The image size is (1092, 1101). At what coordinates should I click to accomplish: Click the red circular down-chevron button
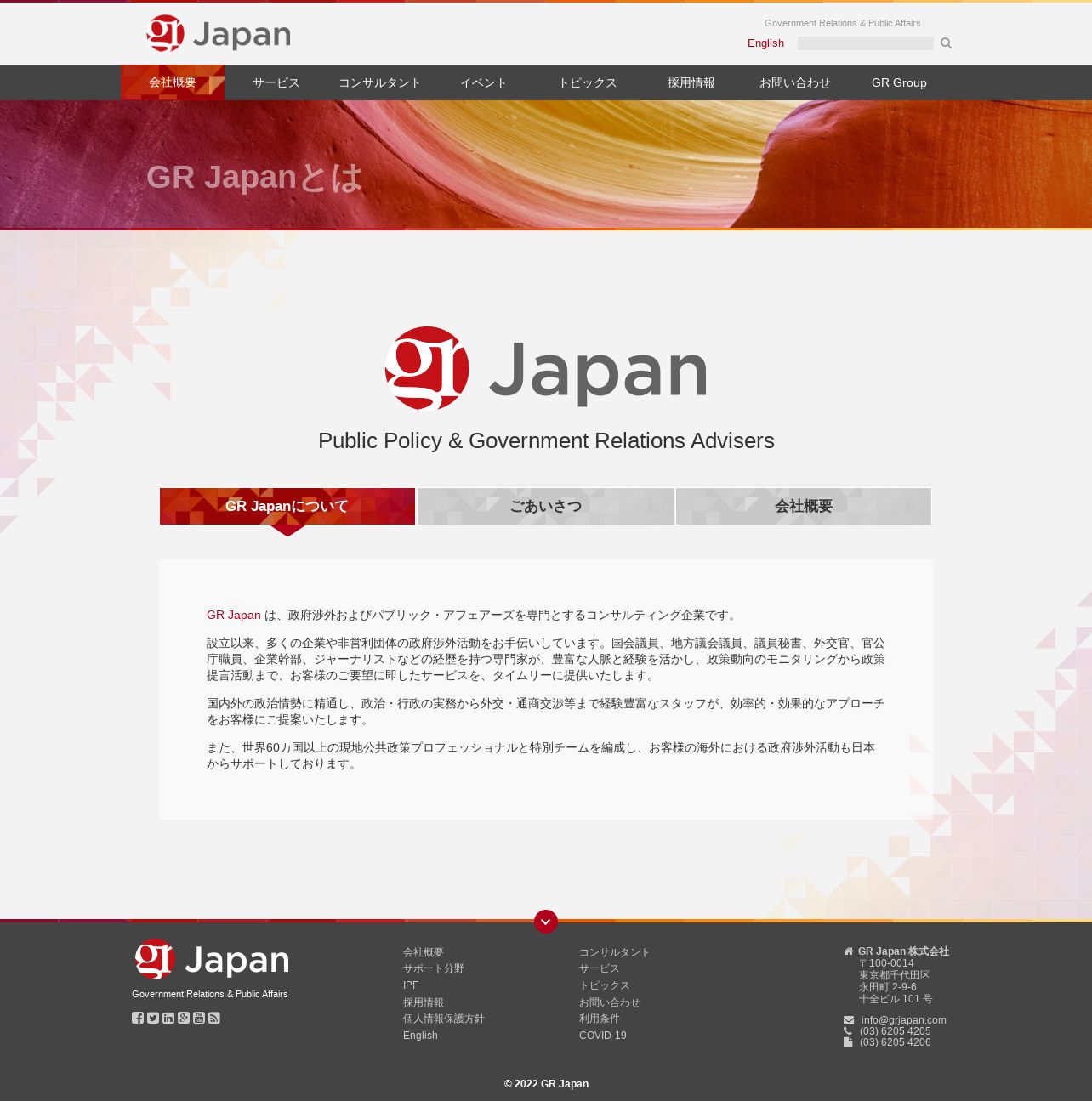546,922
